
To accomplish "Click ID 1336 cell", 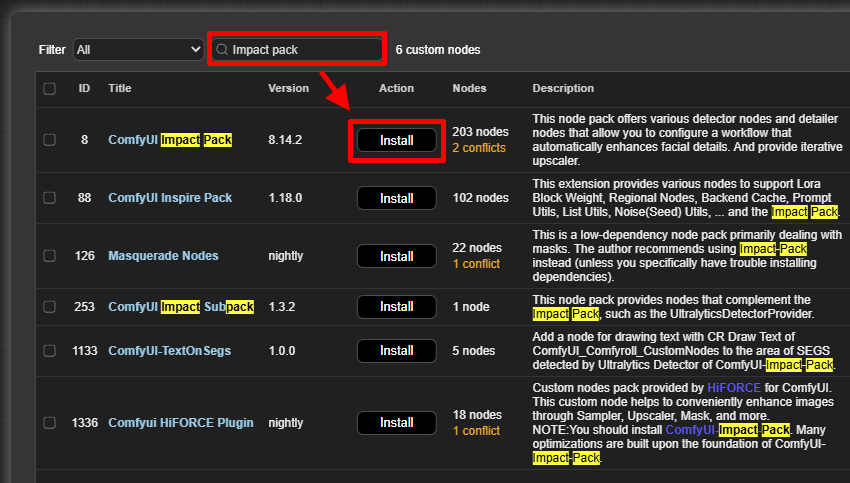I will 85,423.
